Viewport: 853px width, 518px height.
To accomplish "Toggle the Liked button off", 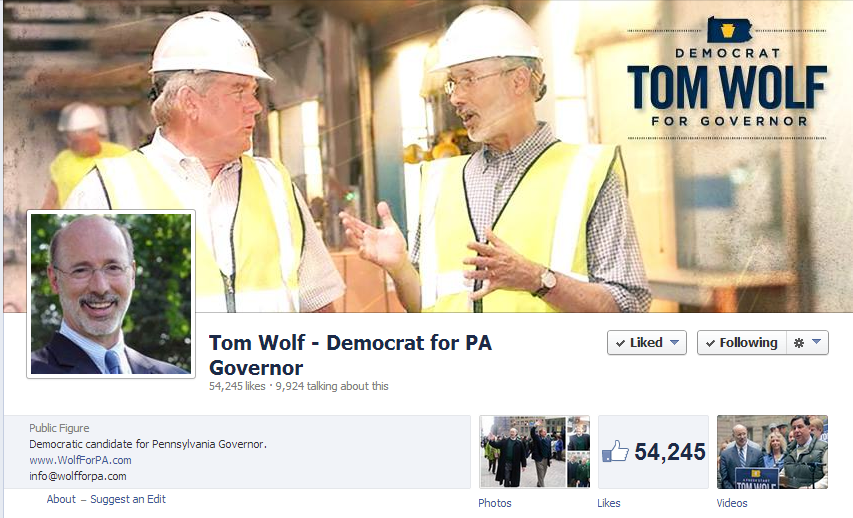I will pos(647,343).
